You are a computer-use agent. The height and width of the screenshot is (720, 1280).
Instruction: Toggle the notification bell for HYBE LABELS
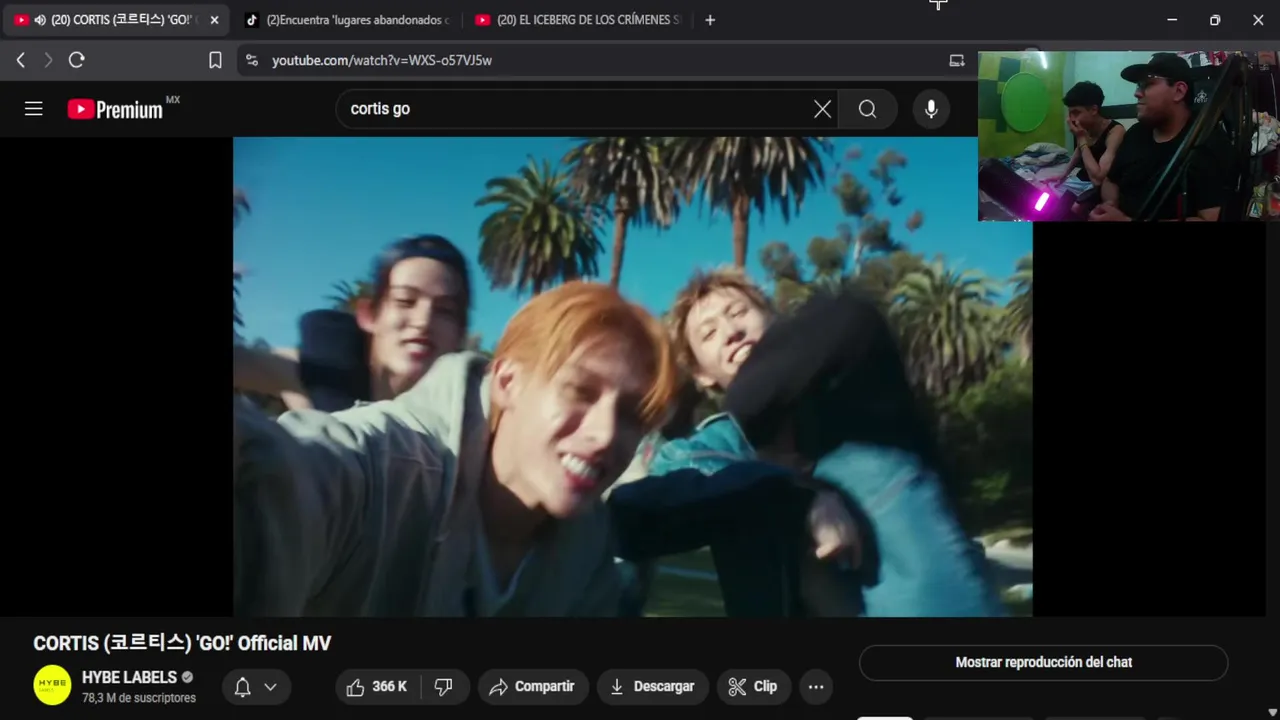pos(242,687)
